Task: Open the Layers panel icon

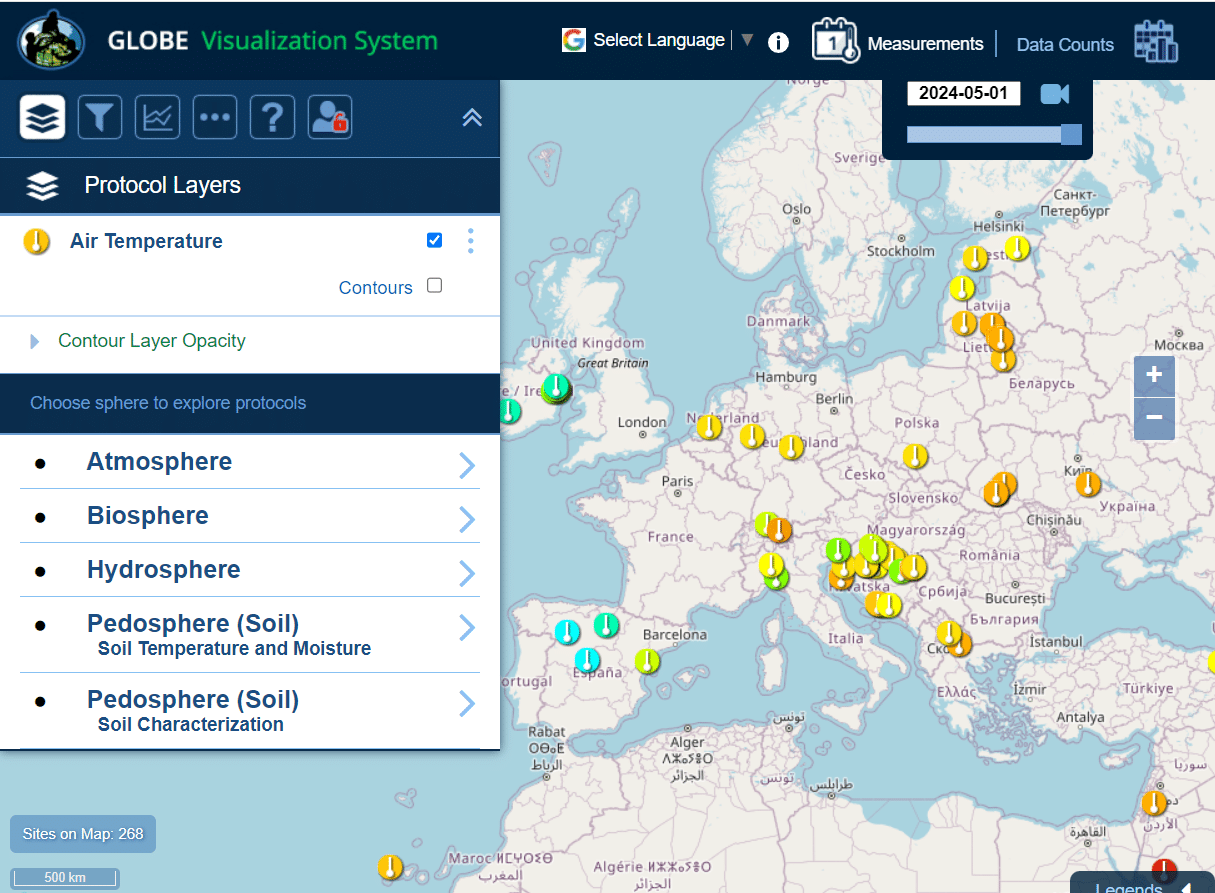Action: pos(42,118)
